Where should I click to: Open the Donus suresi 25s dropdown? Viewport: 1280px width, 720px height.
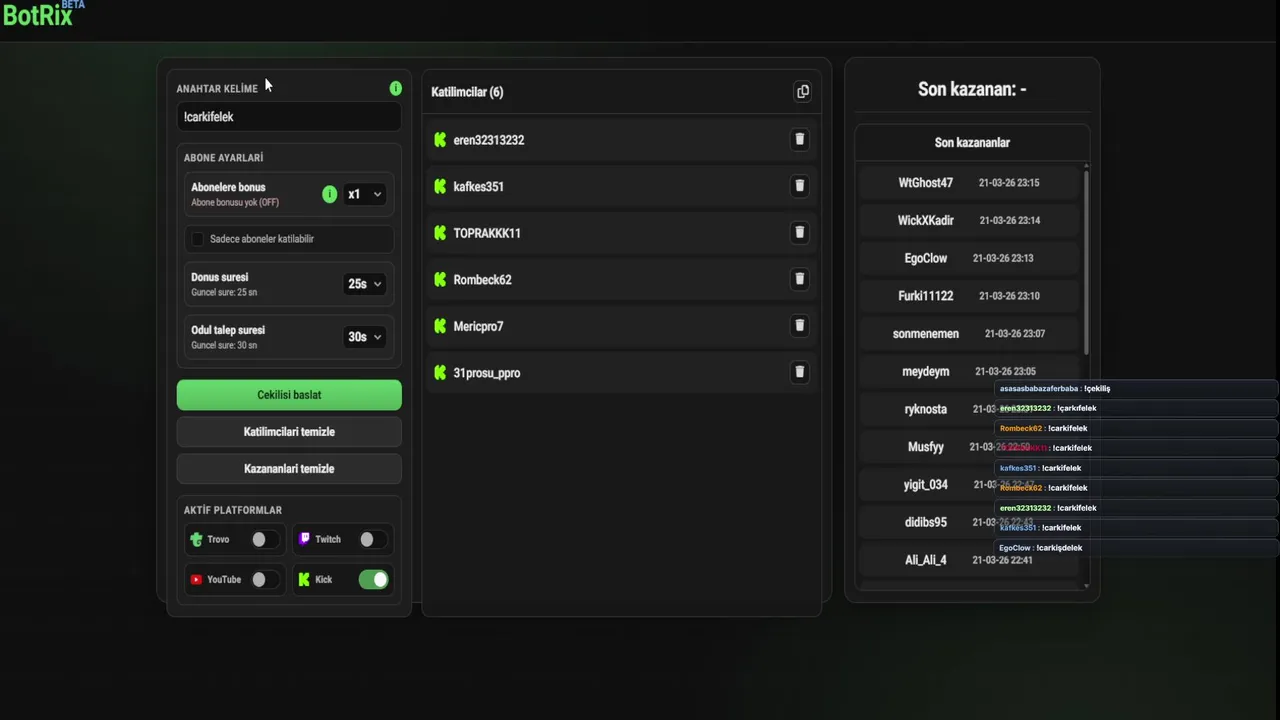point(364,284)
